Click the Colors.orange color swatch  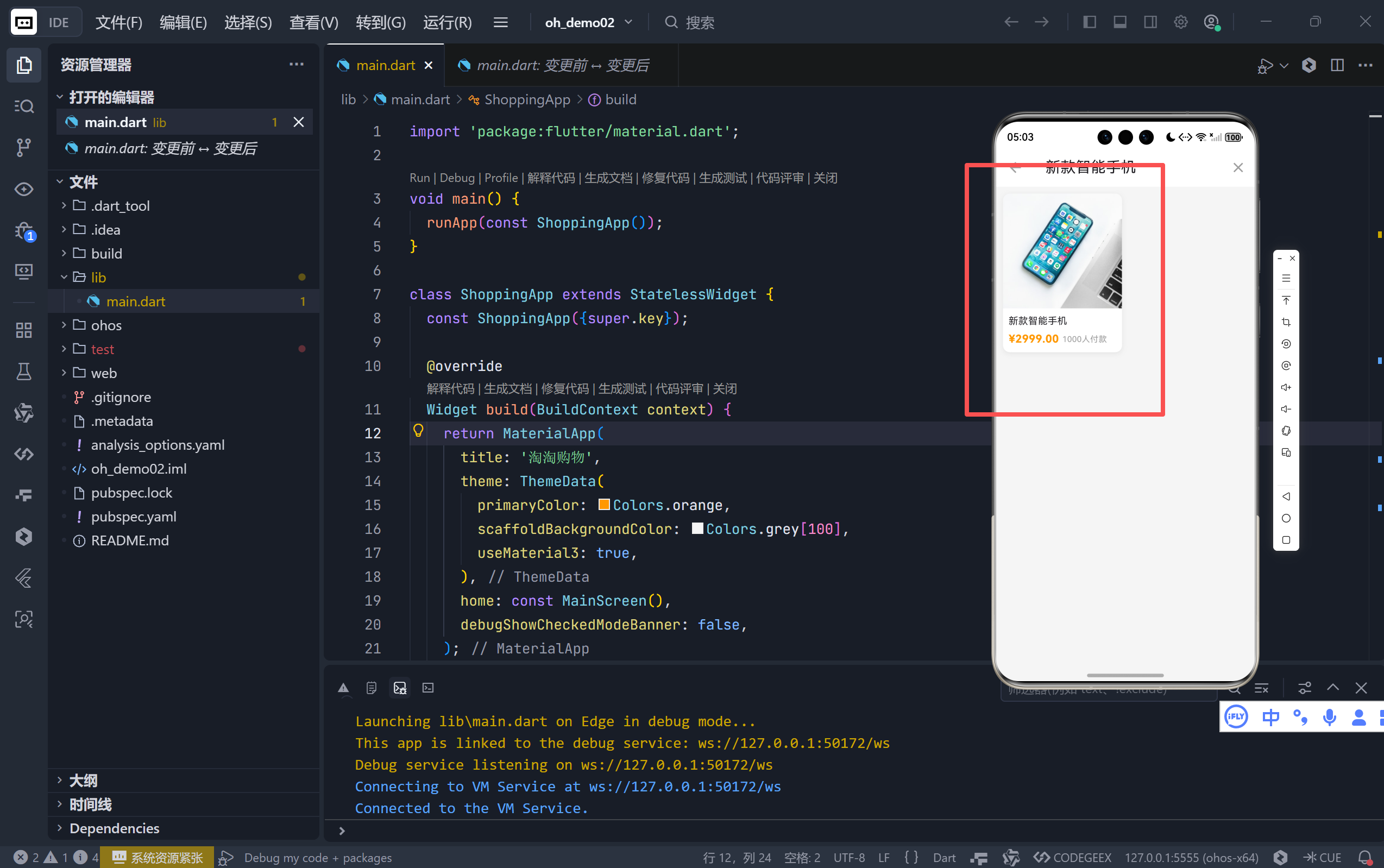pos(604,505)
